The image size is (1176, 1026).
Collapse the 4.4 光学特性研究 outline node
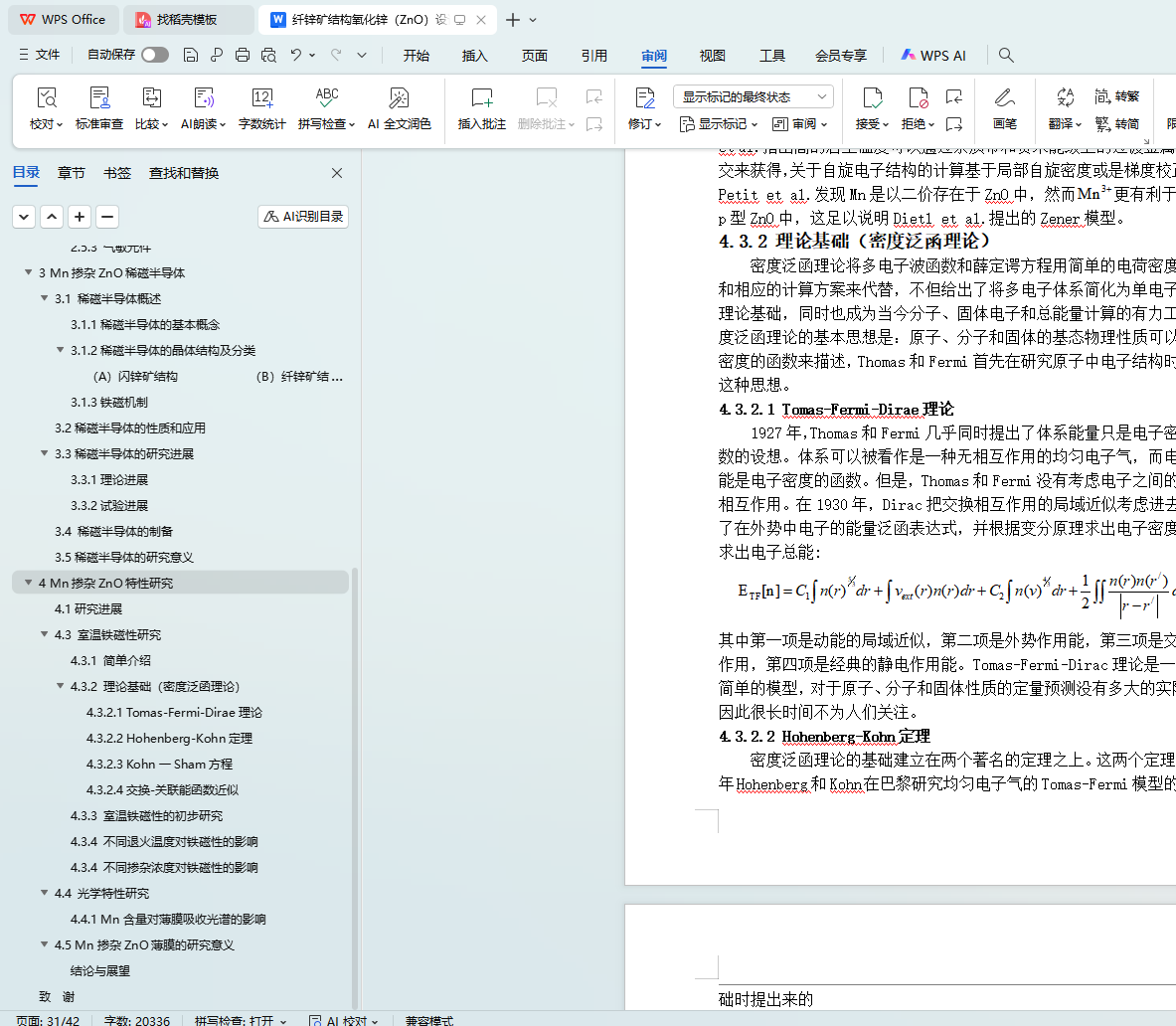(x=45, y=893)
